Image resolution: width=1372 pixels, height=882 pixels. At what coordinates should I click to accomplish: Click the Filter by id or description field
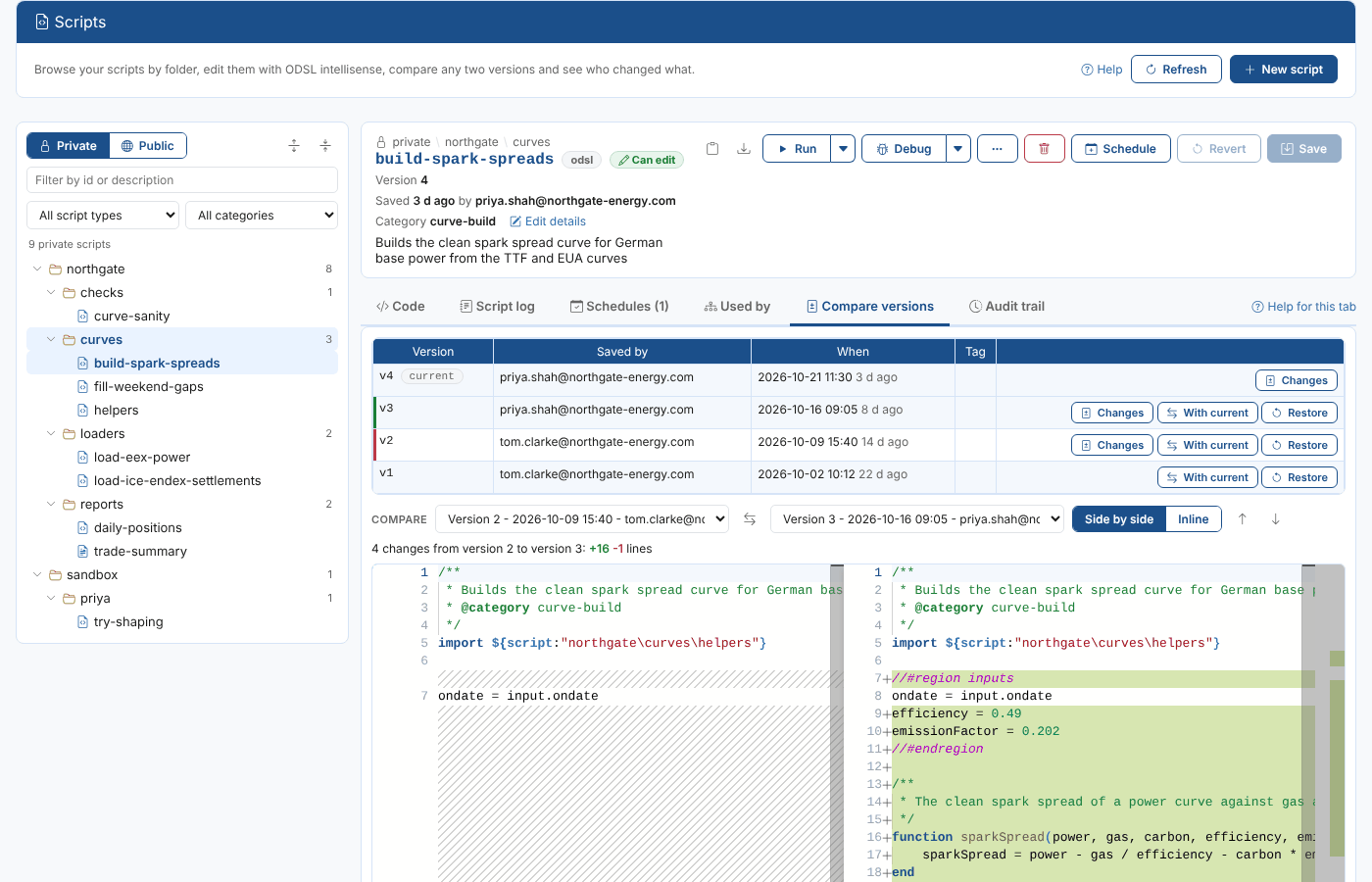(x=182, y=180)
